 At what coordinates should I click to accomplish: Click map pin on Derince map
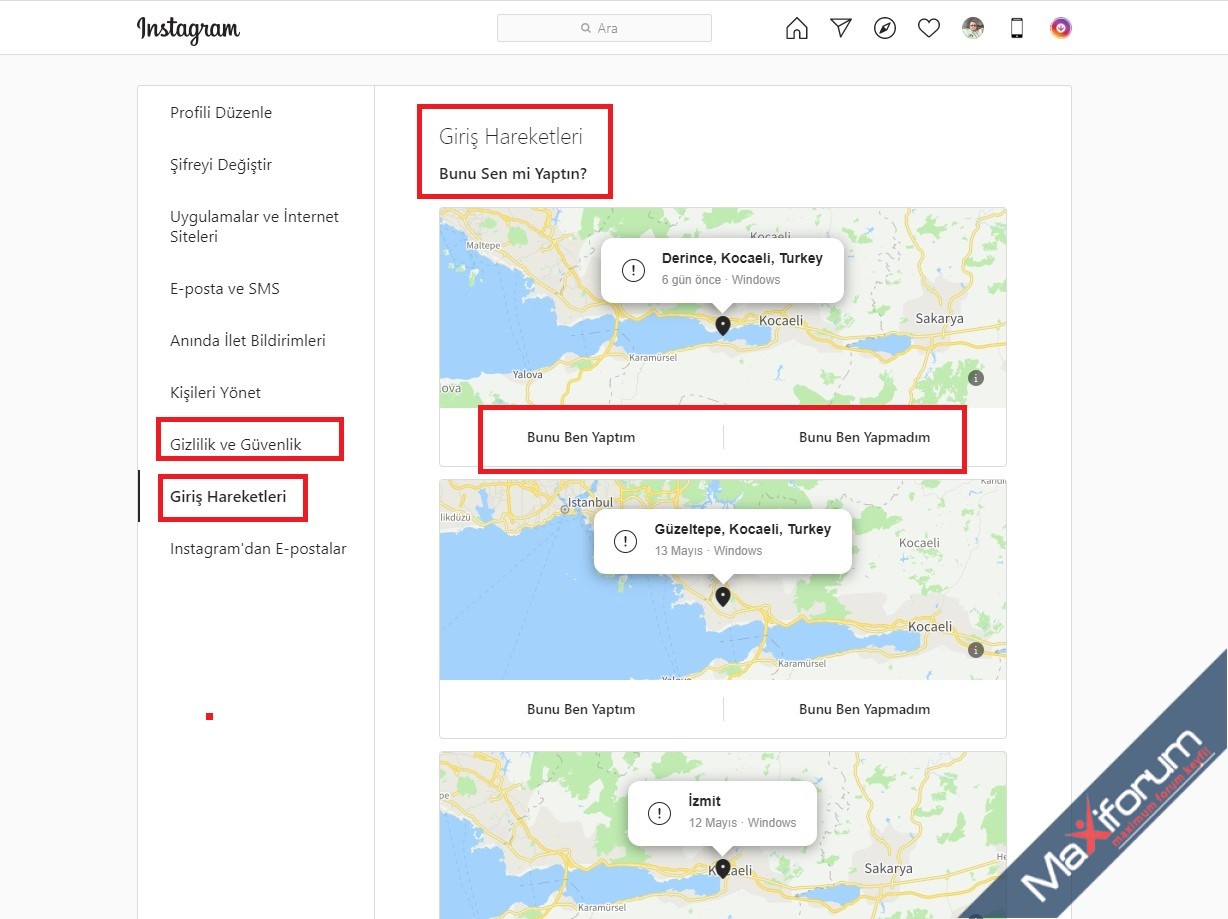[723, 324]
